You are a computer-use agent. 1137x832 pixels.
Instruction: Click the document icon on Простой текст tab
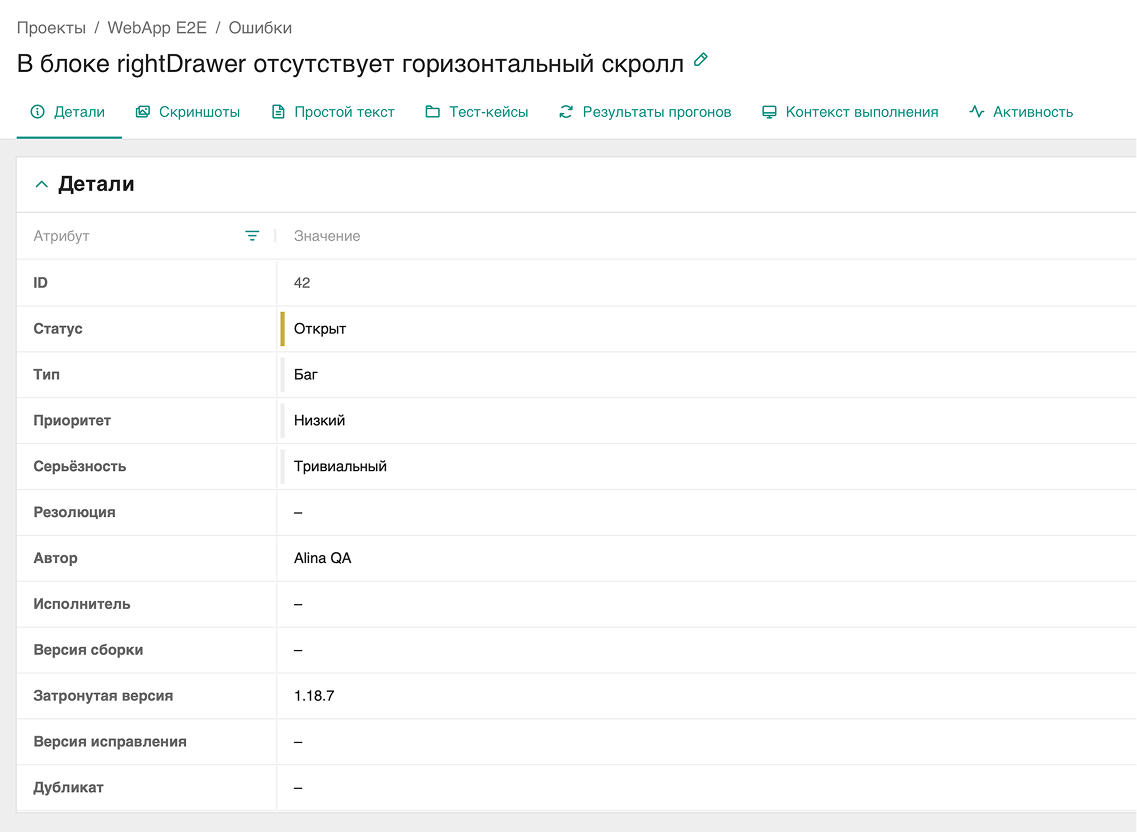click(278, 112)
